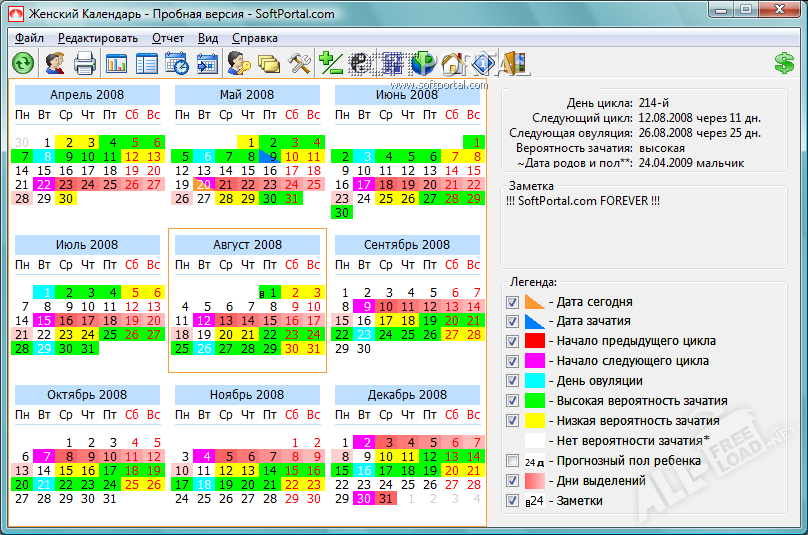Open the user profiles icon
This screenshot has width=808, height=535.
(x=54, y=64)
